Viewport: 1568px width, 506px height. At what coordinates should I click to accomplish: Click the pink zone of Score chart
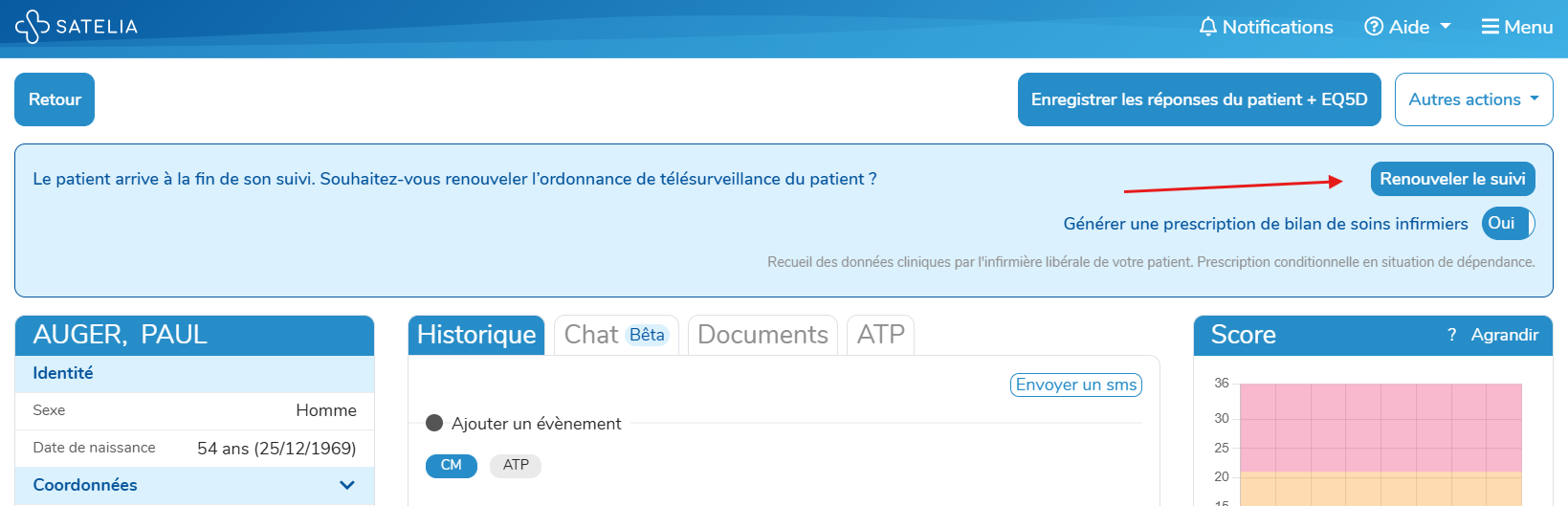1380,428
